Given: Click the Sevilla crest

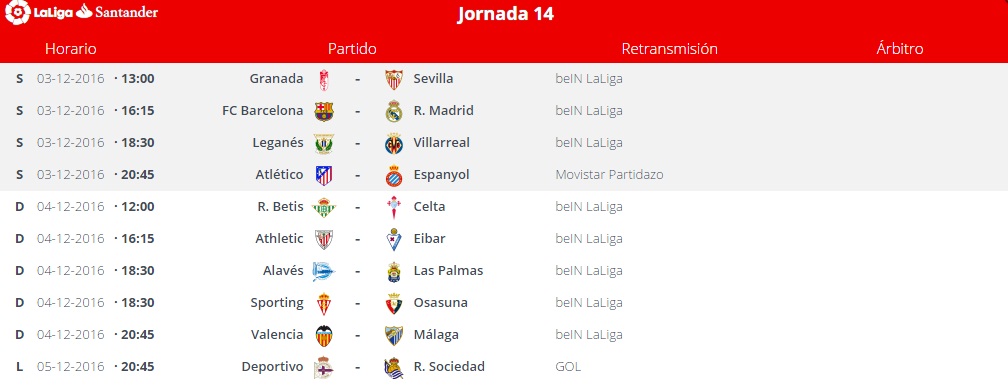Looking at the screenshot, I should coord(394,80).
